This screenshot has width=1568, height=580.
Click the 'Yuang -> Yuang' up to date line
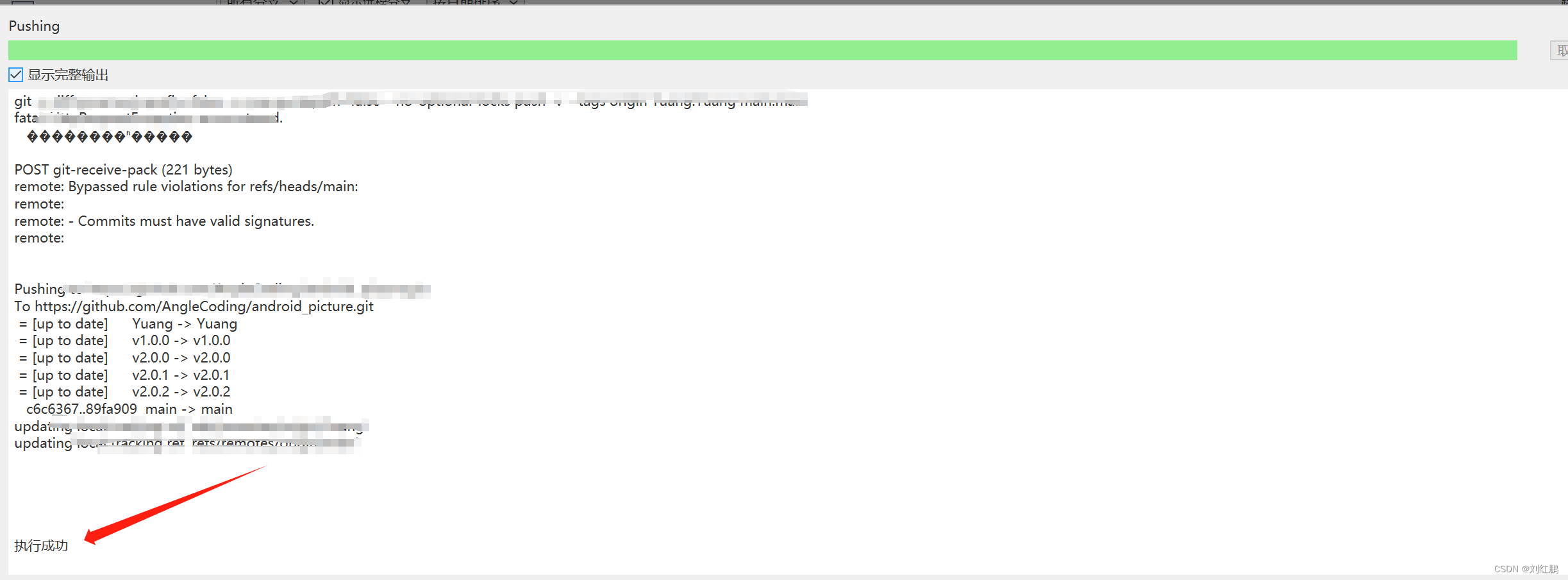click(x=128, y=324)
